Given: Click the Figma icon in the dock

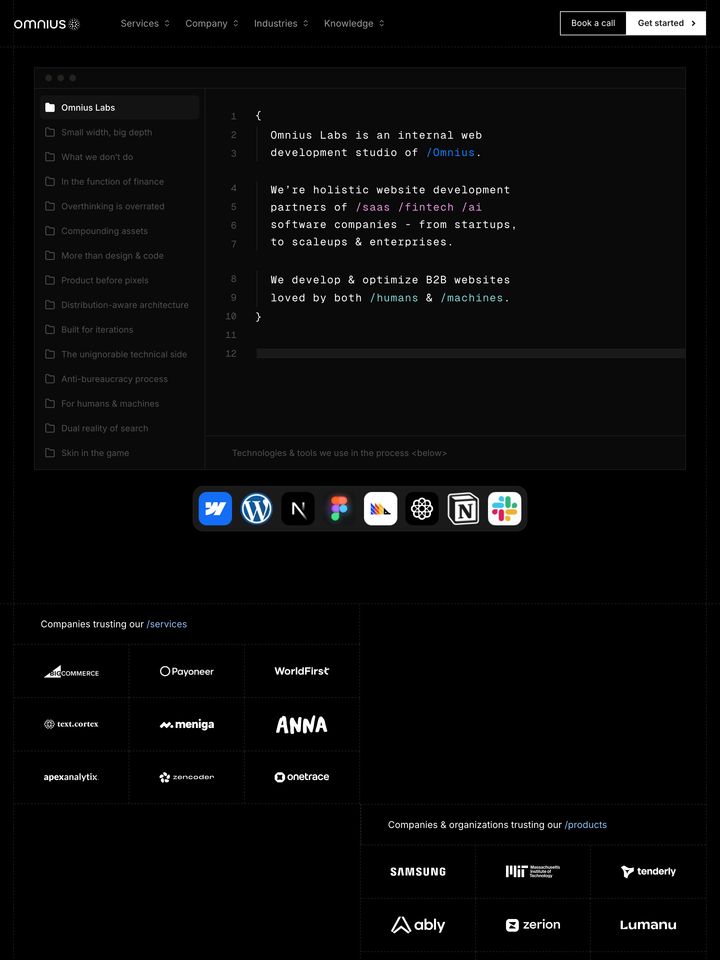Looking at the screenshot, I should click(x=339, y=509).
